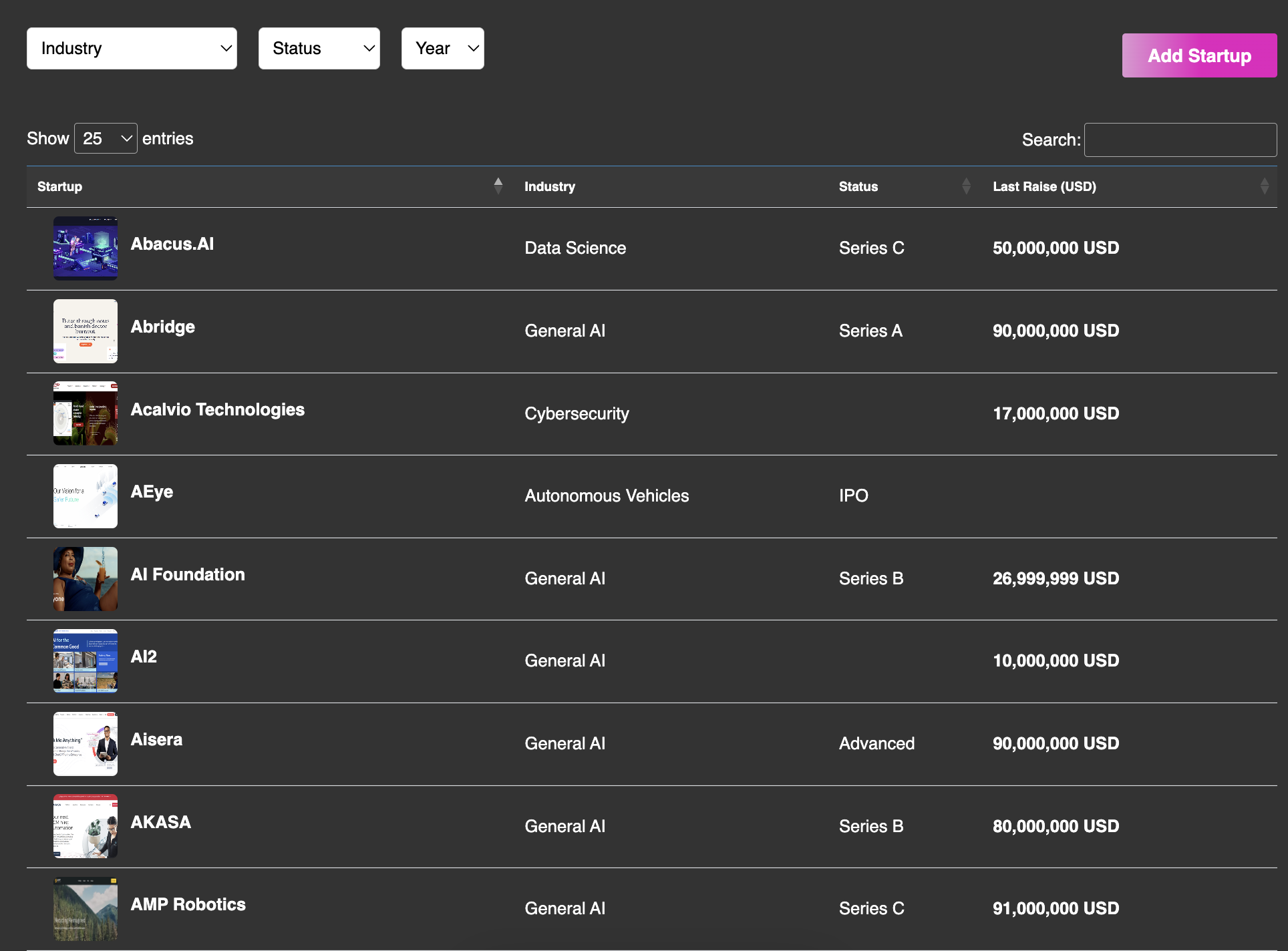This screenshot has width=1288, height=951.
Task: Open the Year filter dropdown
Action: [x=443, y=48]
